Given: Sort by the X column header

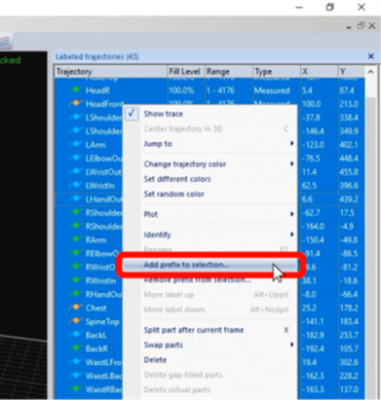Looking at the screenshot, I should pyautogui.click(x=319, y=72).
